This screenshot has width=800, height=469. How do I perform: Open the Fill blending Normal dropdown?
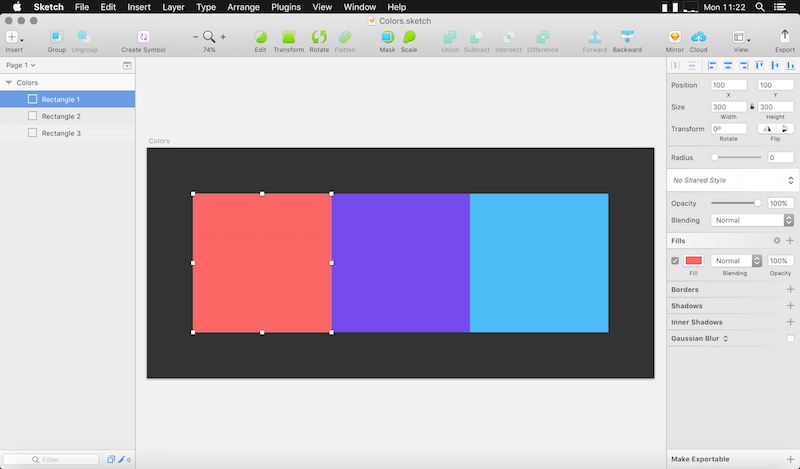click(736, 261)
